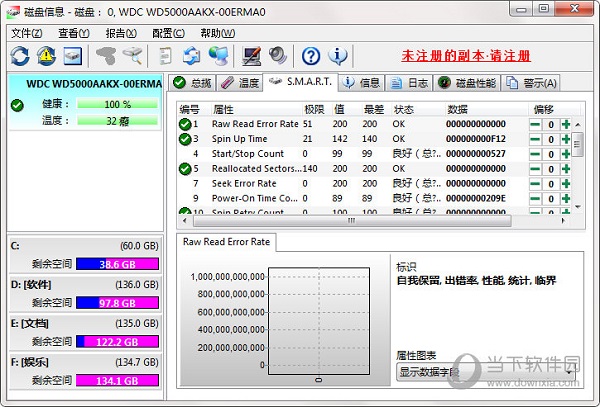The width and height of the screenshot is (600, 407).
Task: Click F: free space bar 134.1 GB
Action: pos(117,381)
